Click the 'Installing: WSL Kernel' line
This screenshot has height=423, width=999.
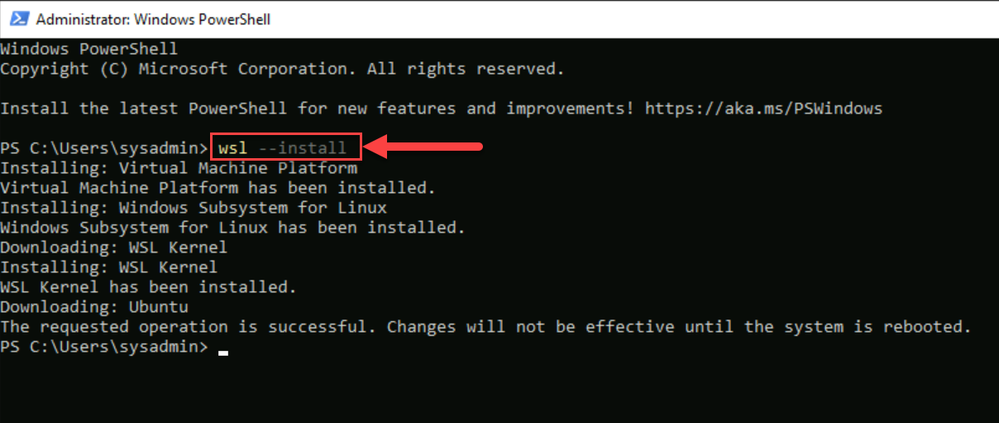pyautogui.click(x=108, y=267)
